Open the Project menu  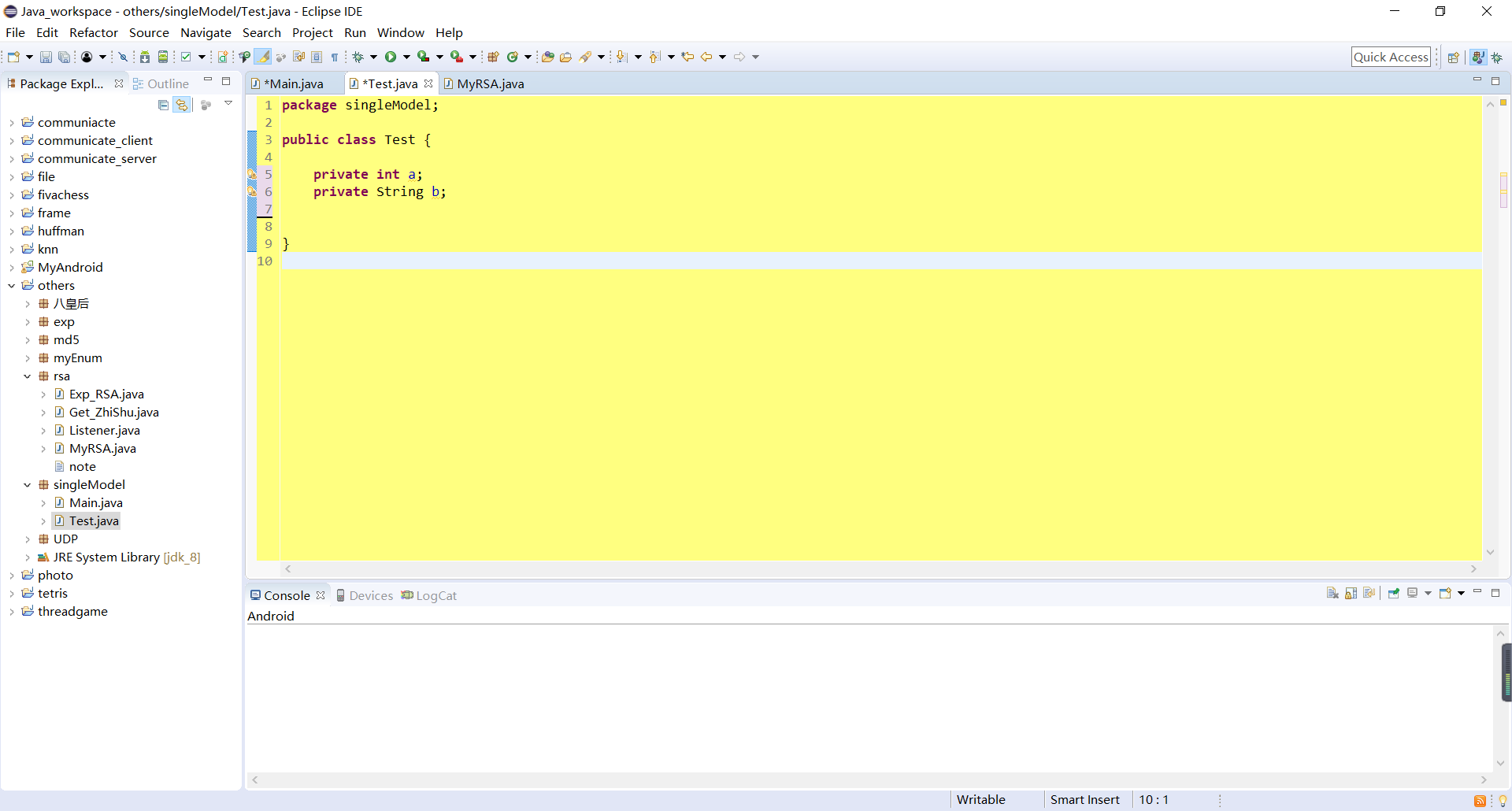(x=313, y=32)
